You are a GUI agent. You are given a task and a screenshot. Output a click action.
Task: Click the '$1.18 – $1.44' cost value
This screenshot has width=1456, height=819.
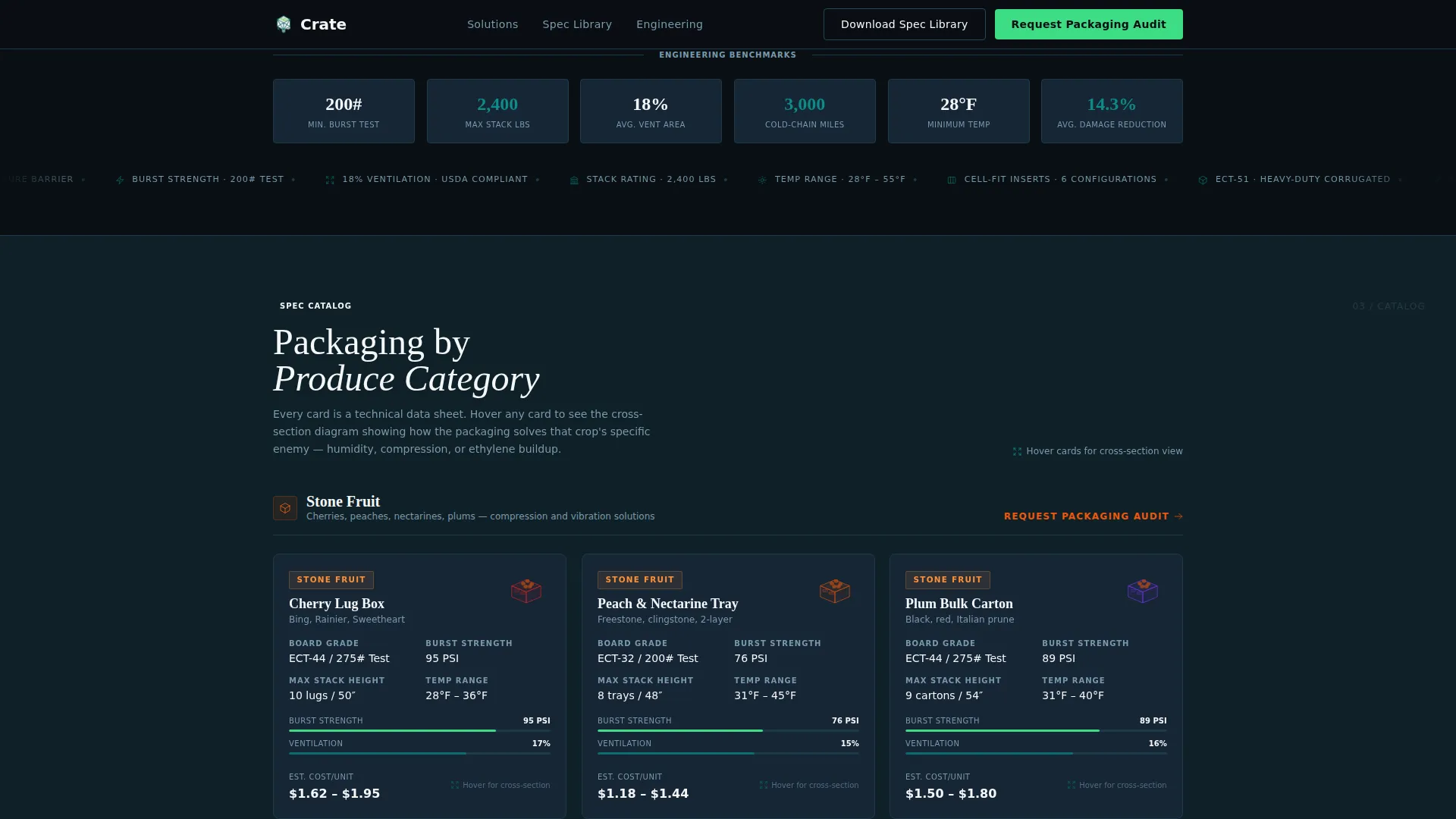click(x=643, y=794)
